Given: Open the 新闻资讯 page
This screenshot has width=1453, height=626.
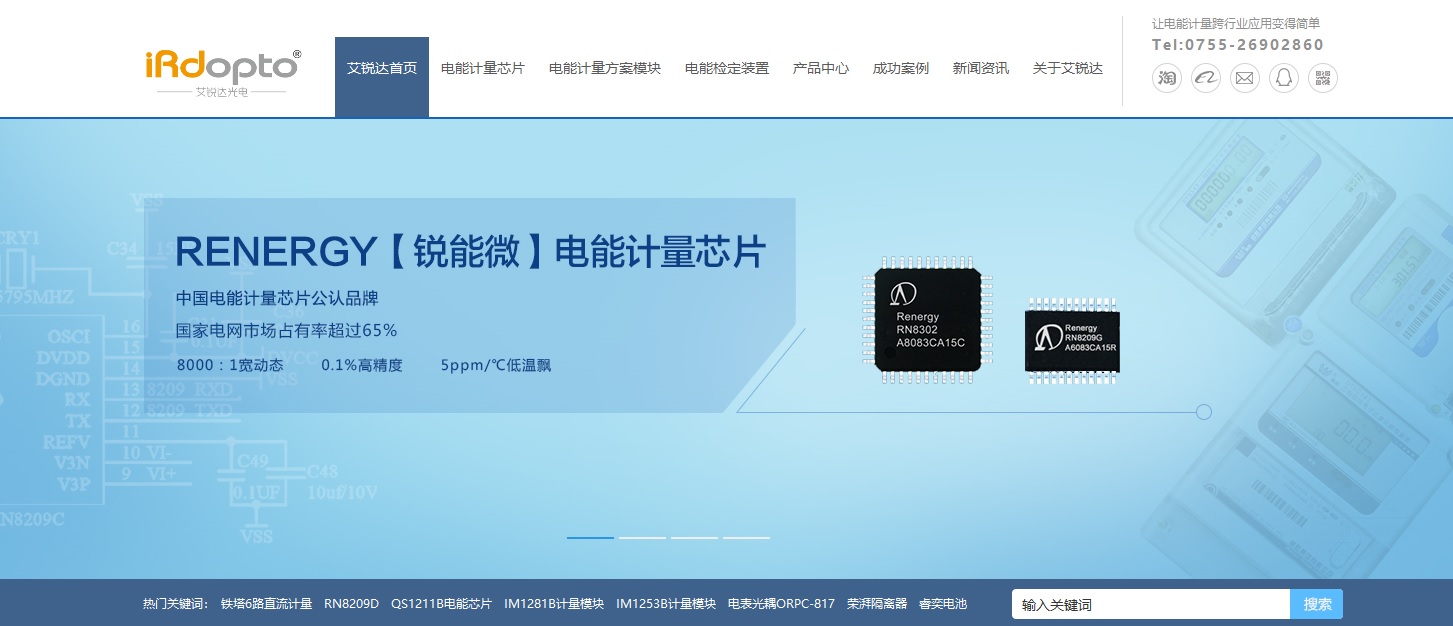Looking at the screenshot, I should [981, 69].
